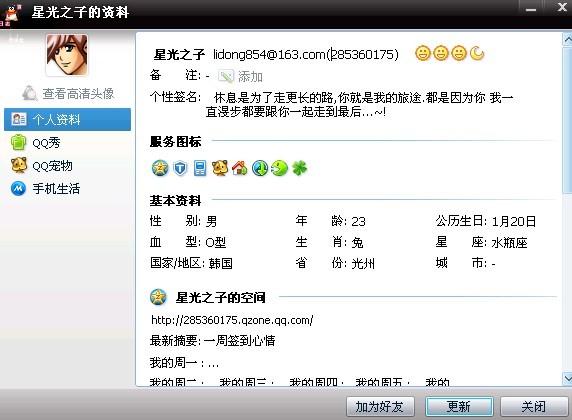Click the birthday value 1月20日
572x420 pixels.
point(514,221)
